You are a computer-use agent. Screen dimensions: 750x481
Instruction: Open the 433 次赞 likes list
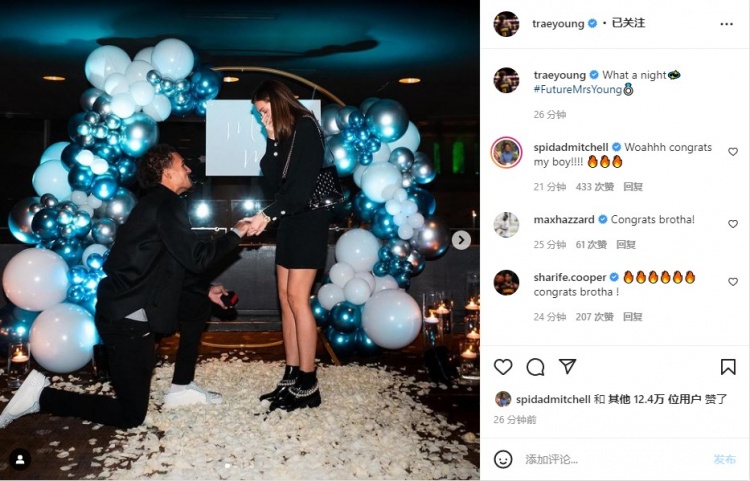point(595,186)
